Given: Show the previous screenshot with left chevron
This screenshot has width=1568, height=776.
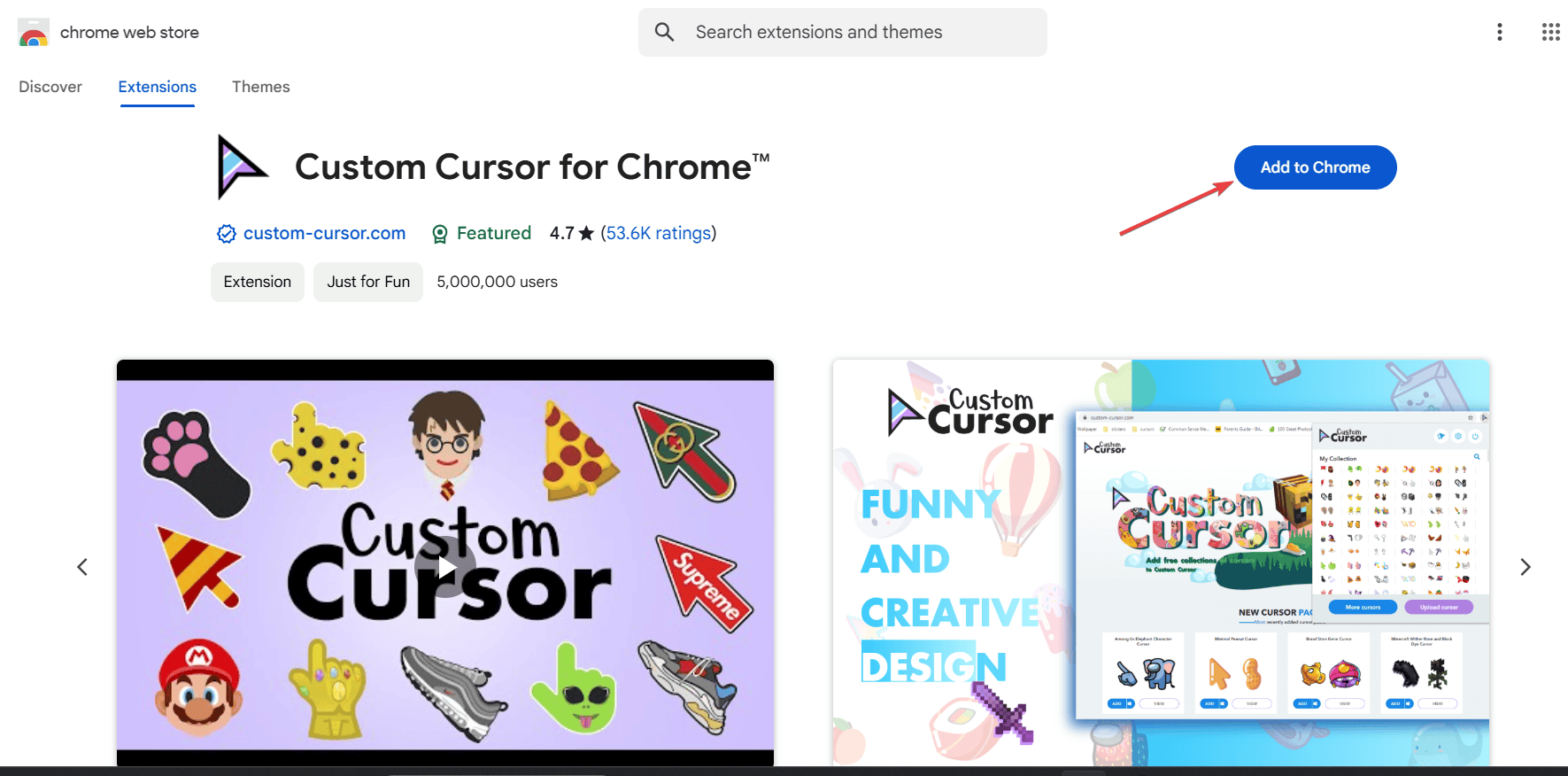Looking at the screenshot, I should (x=82, y=567).
